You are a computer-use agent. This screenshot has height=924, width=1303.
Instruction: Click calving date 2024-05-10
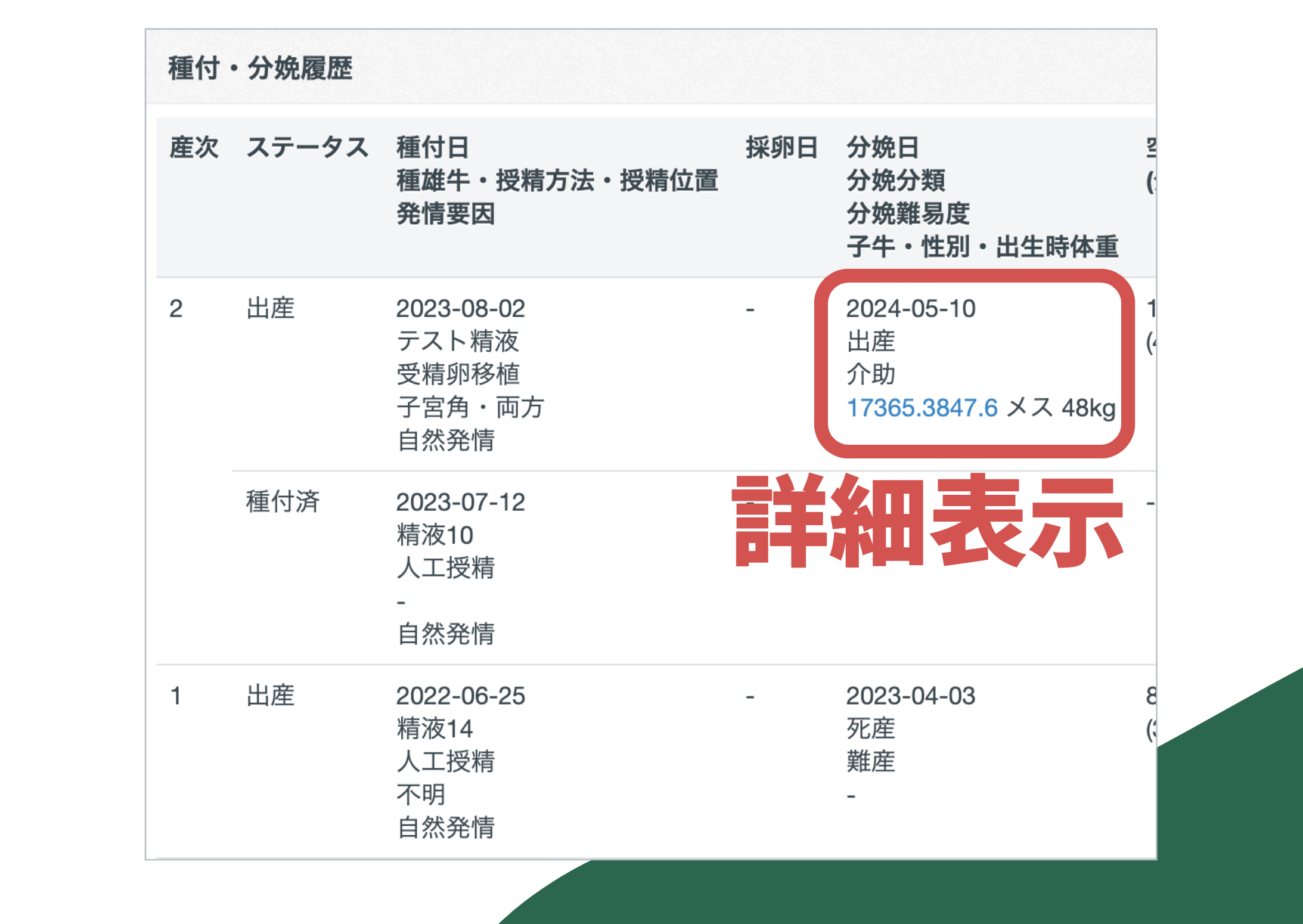[x=911, y=309]
